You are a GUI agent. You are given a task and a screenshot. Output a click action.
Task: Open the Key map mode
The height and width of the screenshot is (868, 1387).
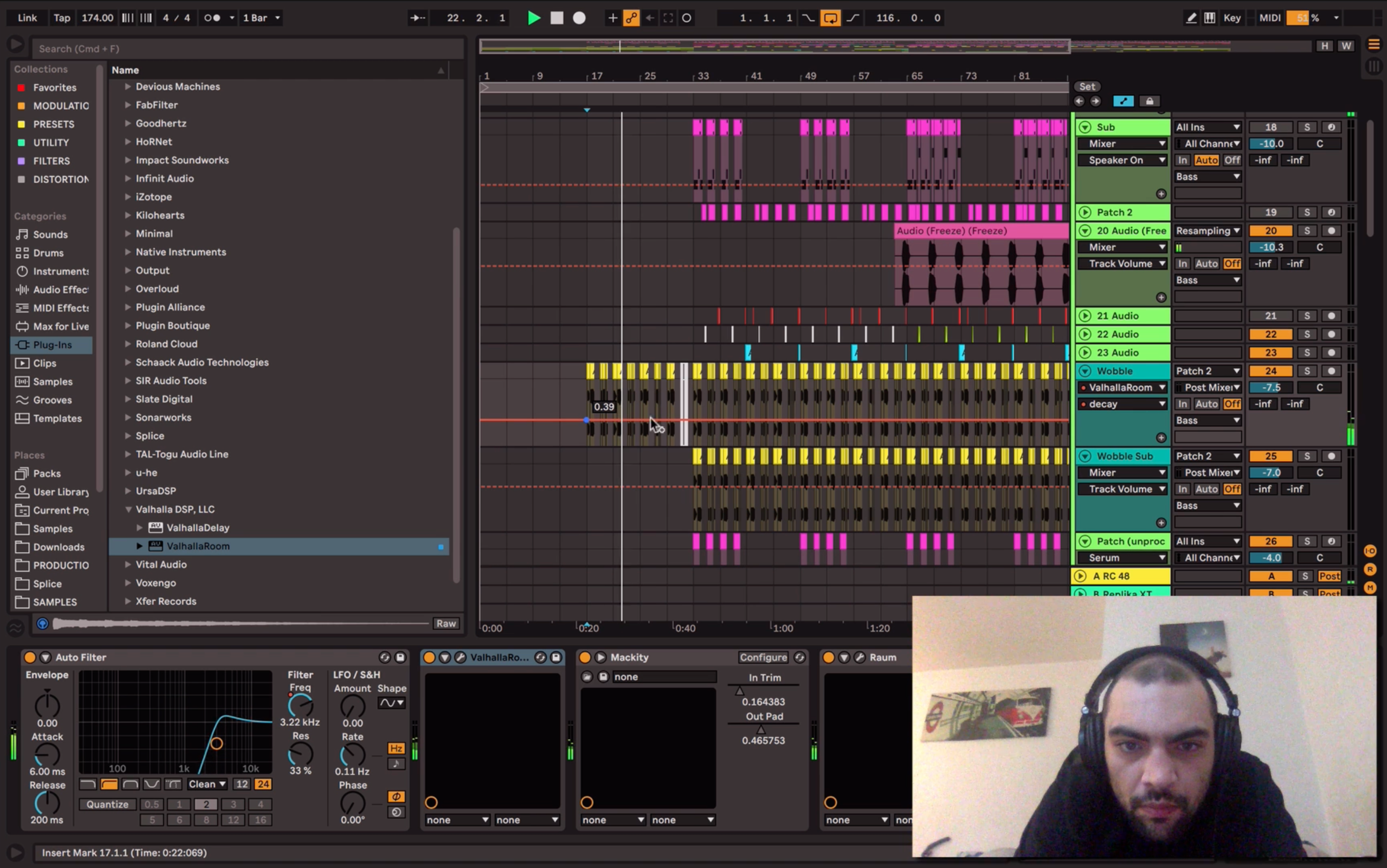click(1231, 17)
